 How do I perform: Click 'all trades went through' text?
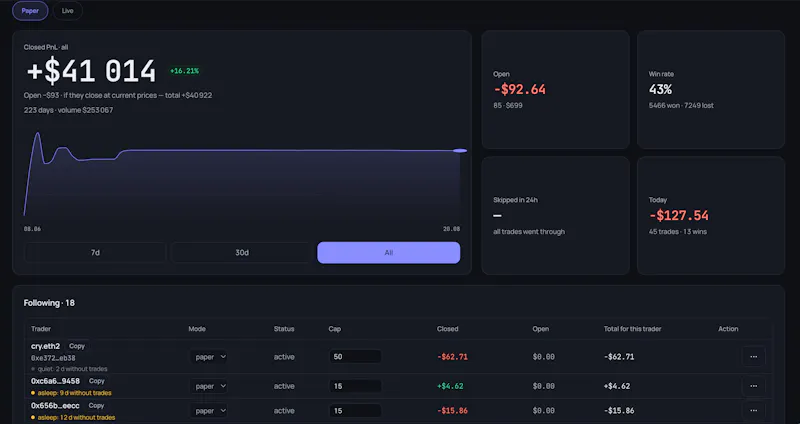(x=529, y=232)
